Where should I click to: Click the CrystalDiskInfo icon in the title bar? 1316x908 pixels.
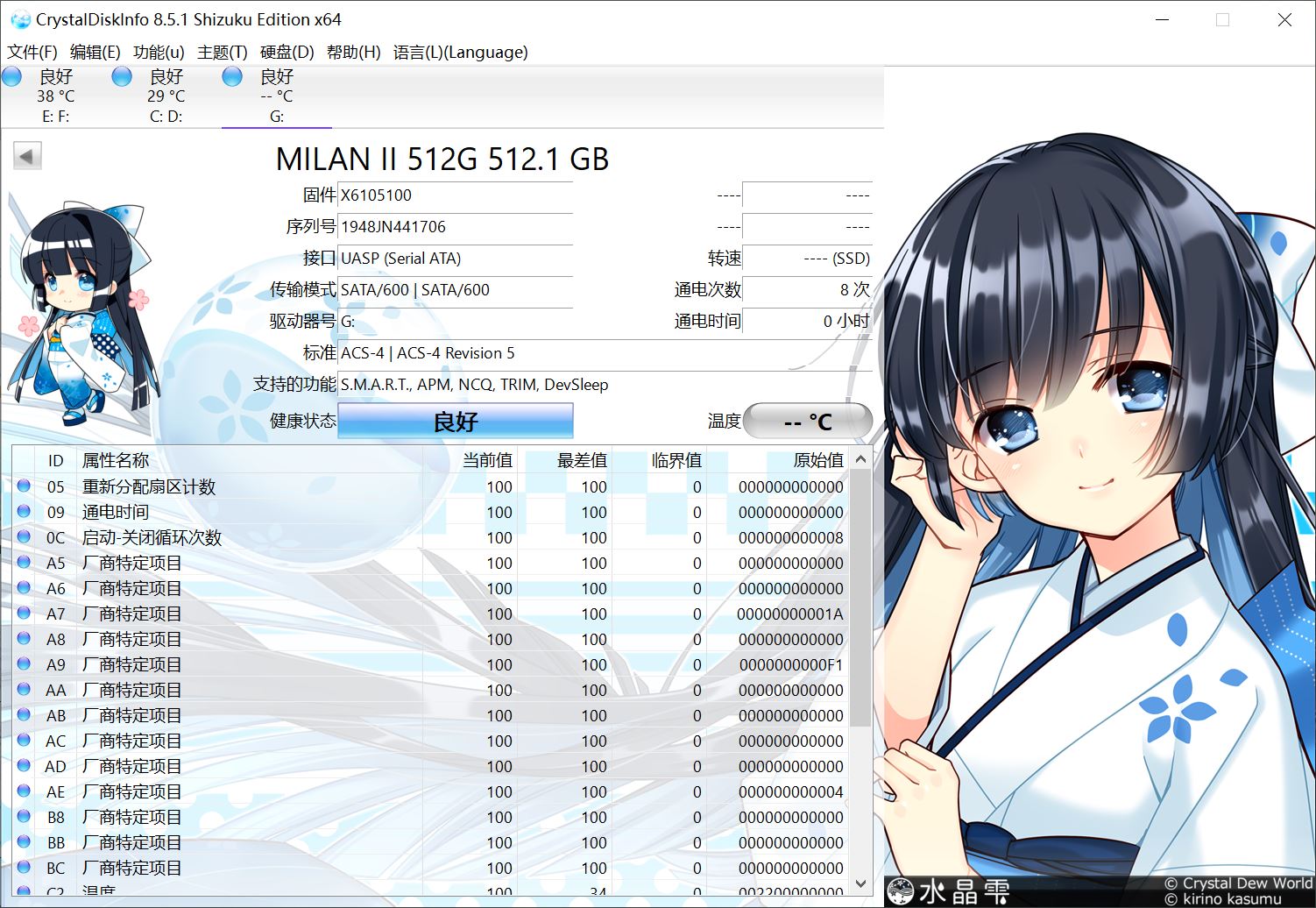pos(19,18)
